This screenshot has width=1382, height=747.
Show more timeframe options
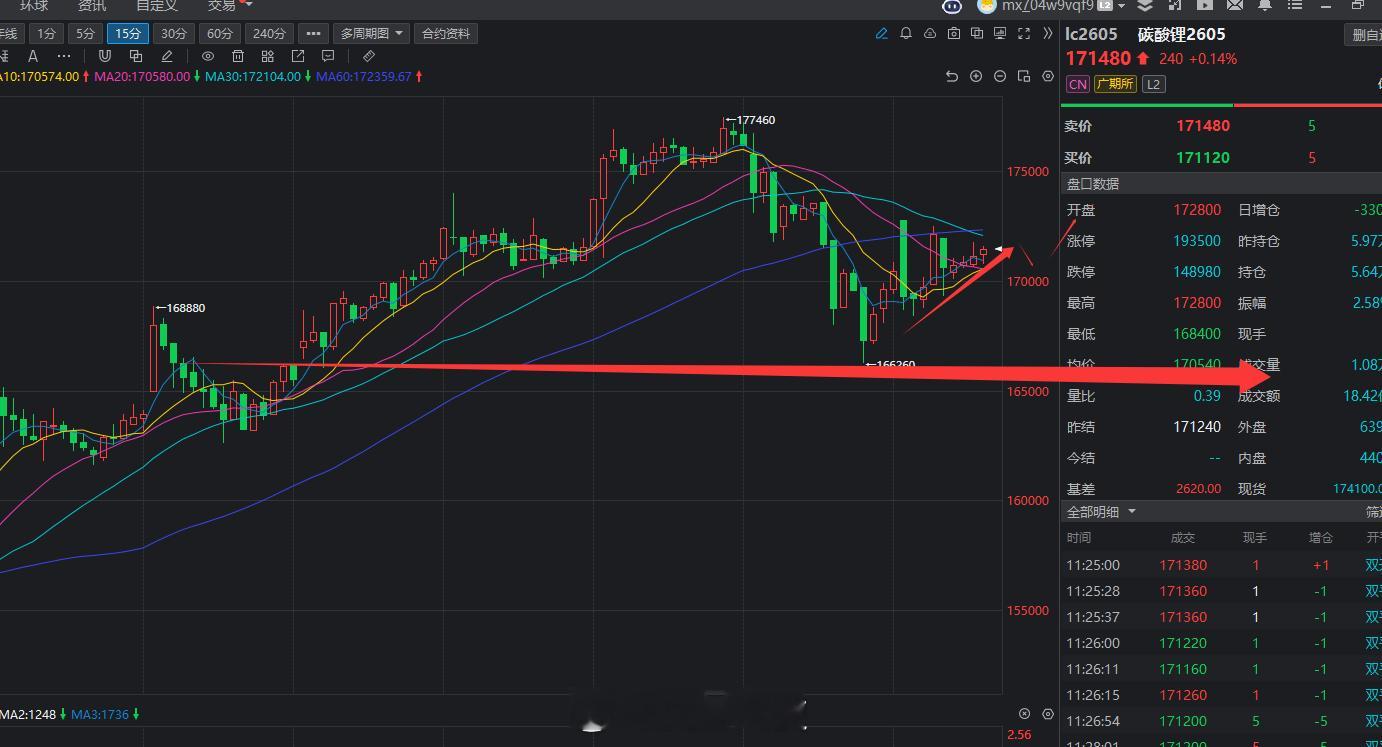point(313,33)
